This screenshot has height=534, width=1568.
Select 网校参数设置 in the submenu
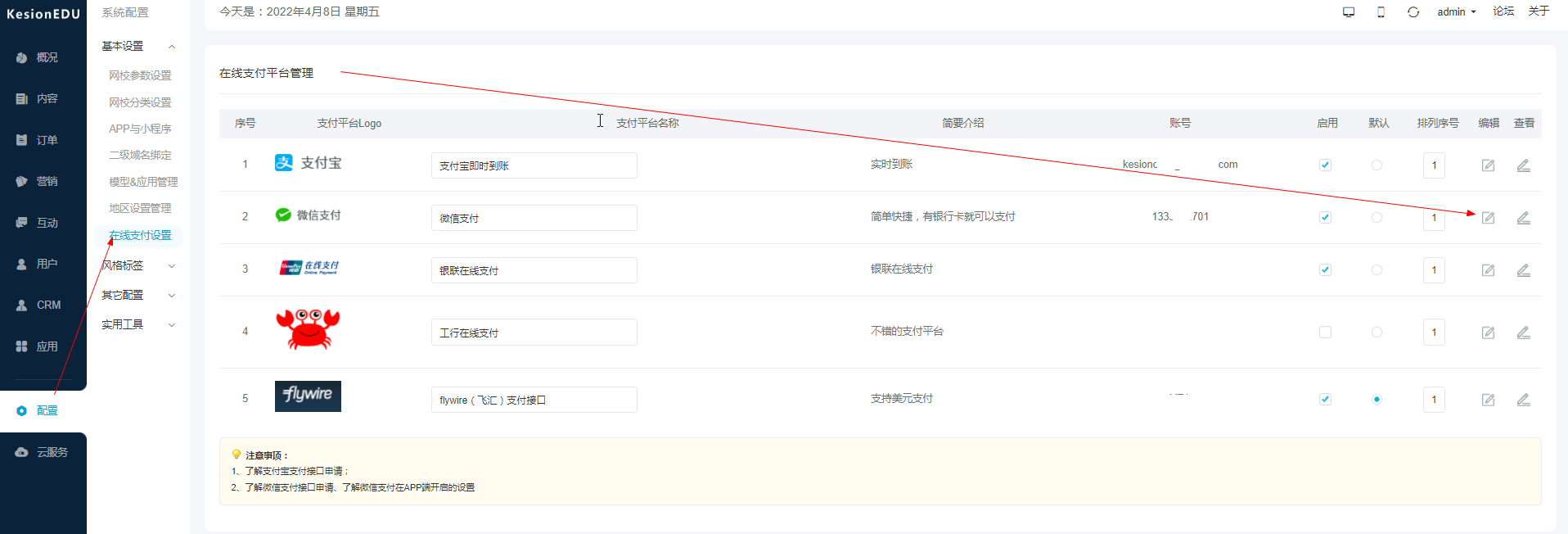pos(140,75)
